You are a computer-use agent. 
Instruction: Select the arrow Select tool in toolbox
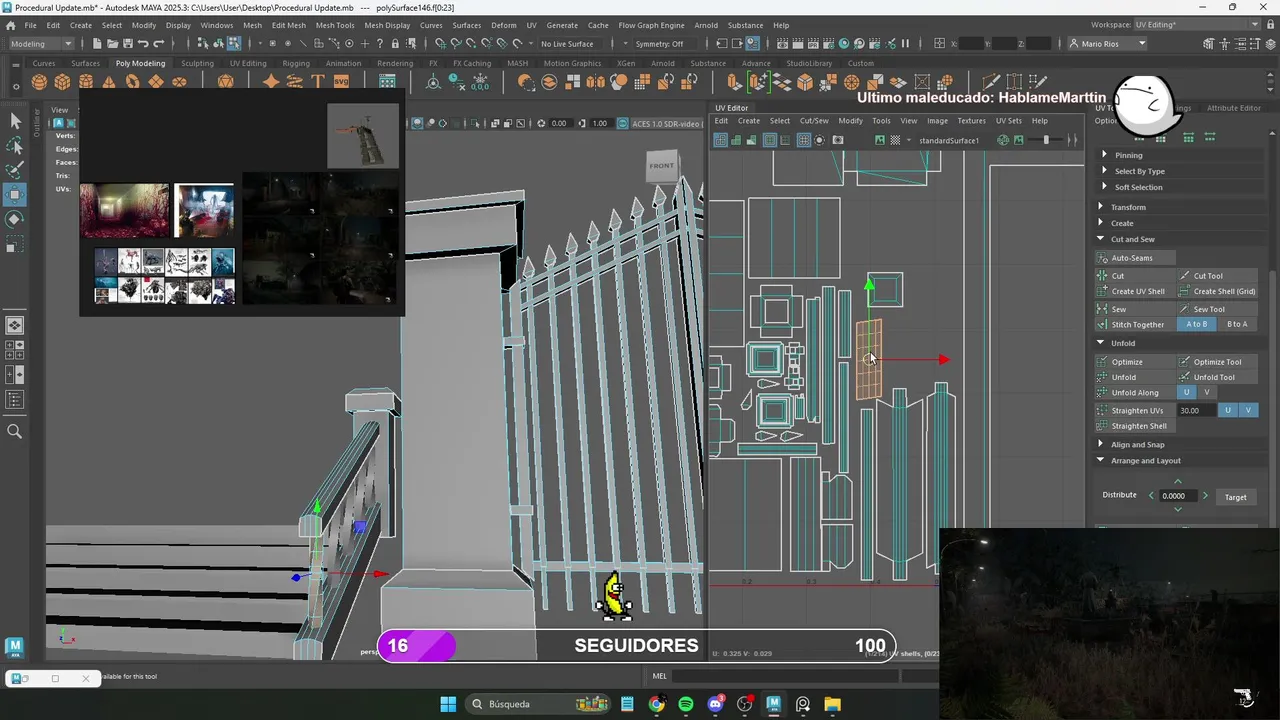point(15,121)
